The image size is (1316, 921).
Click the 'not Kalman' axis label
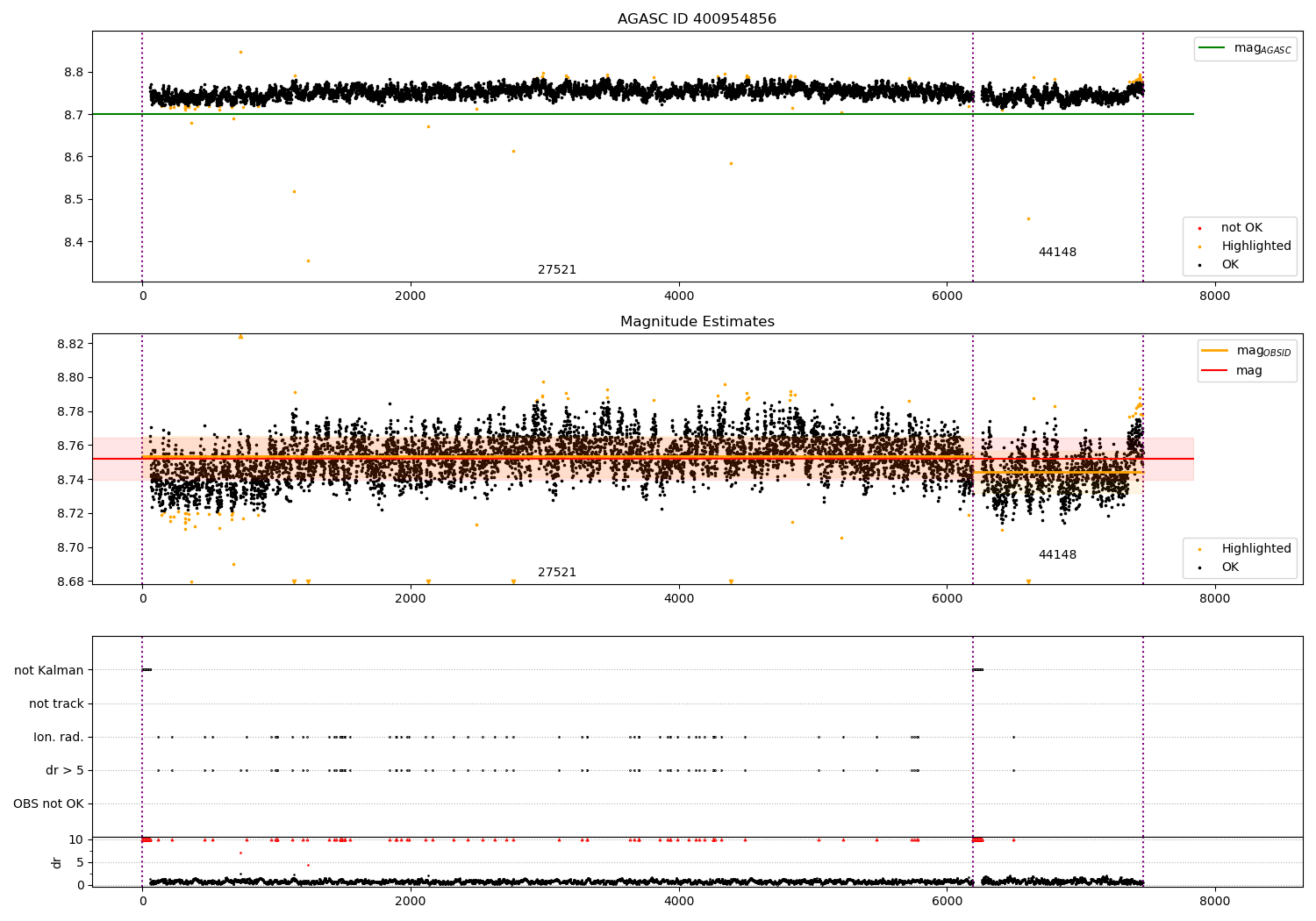[x=49, y=670]
